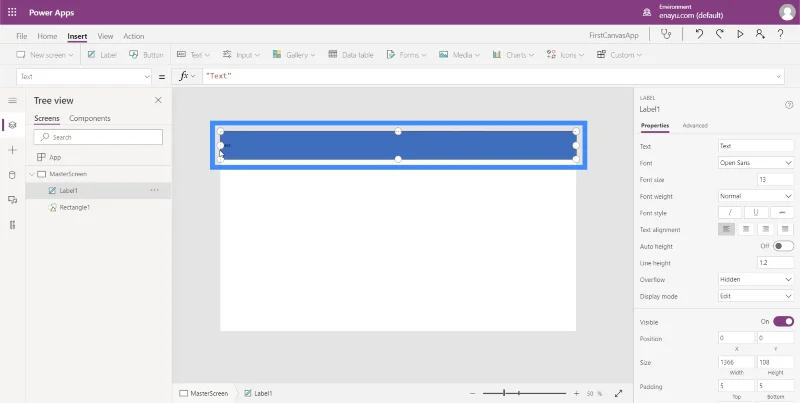Open the Data sources cylinder icon
800x403 pixels.
point(13,175)
